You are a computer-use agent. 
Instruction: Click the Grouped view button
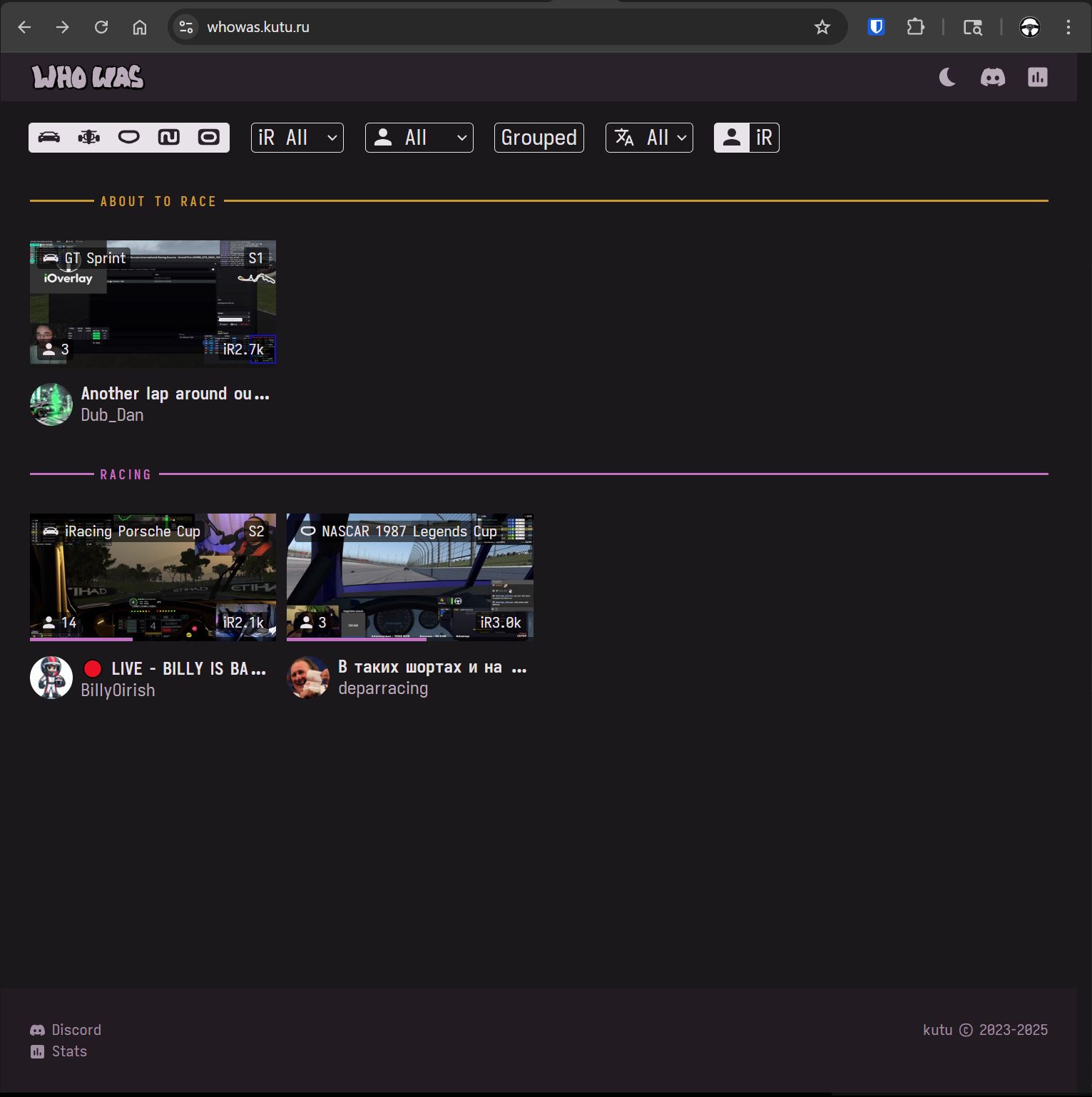539,138
